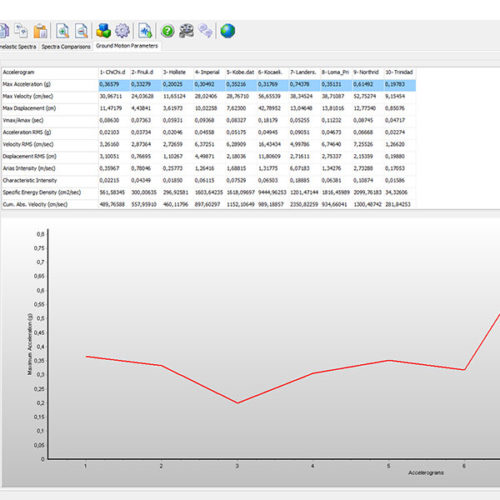Select the Specific Energy Density row

tap(209, 192)
